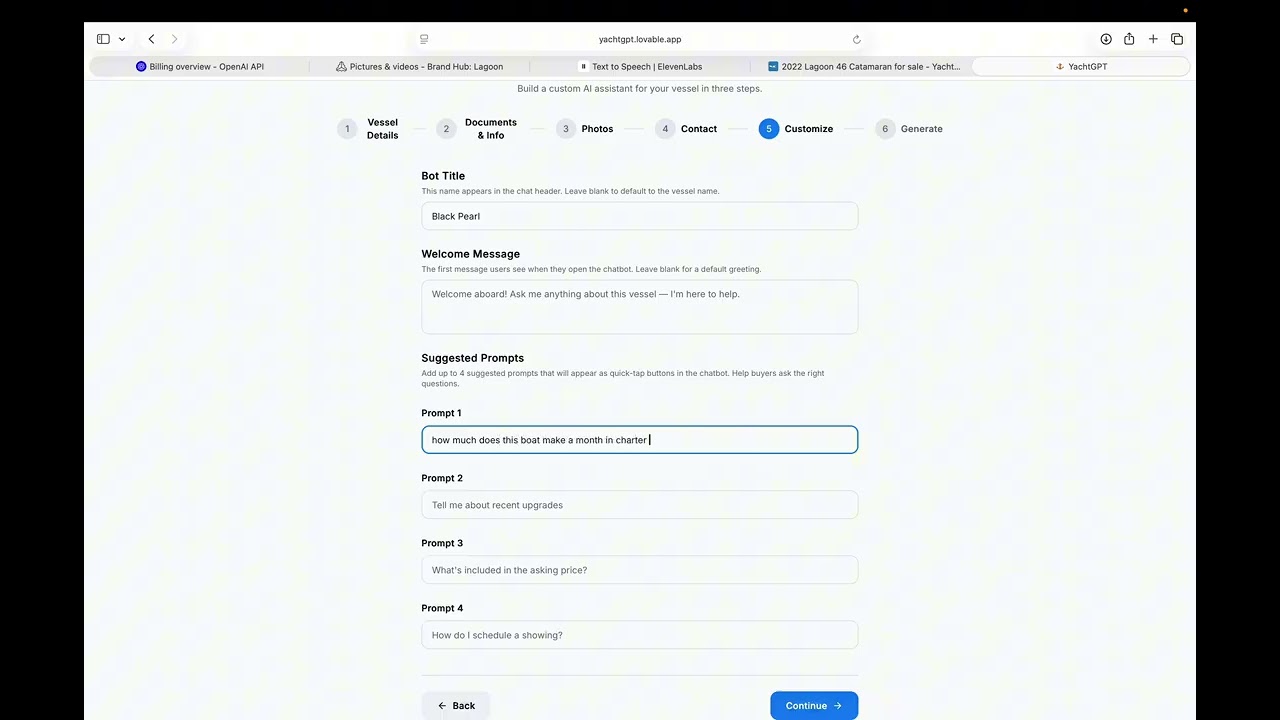
Task: Click the Share icon in Safari toolbar
Action: click(x=1129, y=39)
